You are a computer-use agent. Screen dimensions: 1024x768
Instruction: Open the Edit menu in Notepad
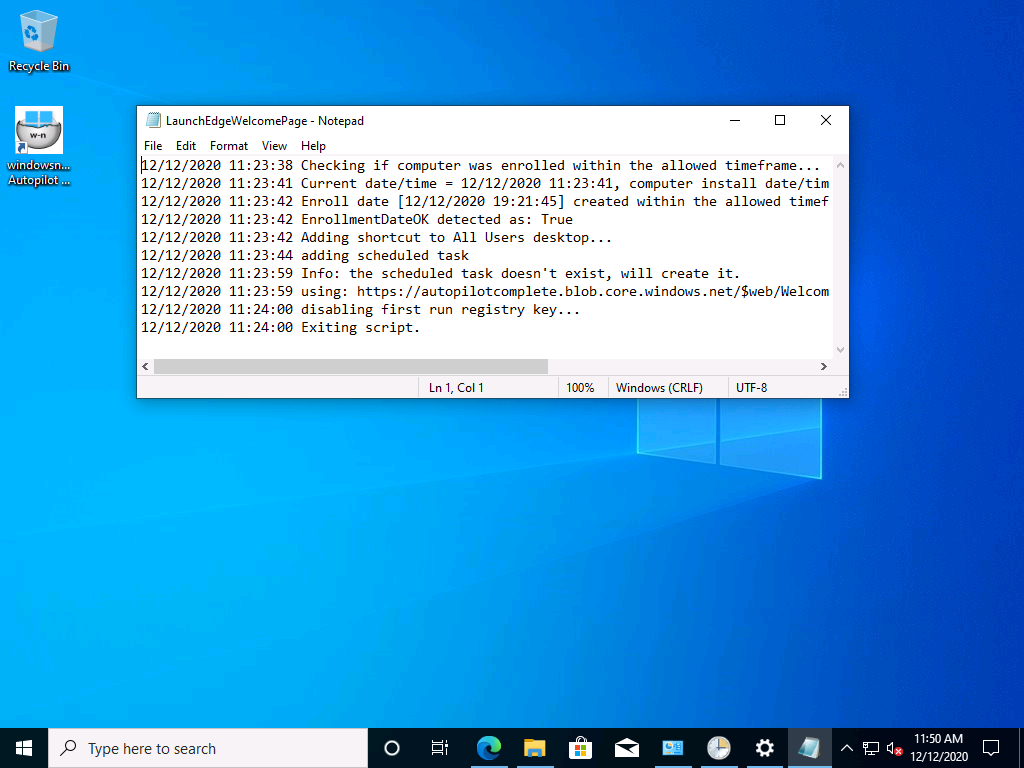(x=185, y=146)
